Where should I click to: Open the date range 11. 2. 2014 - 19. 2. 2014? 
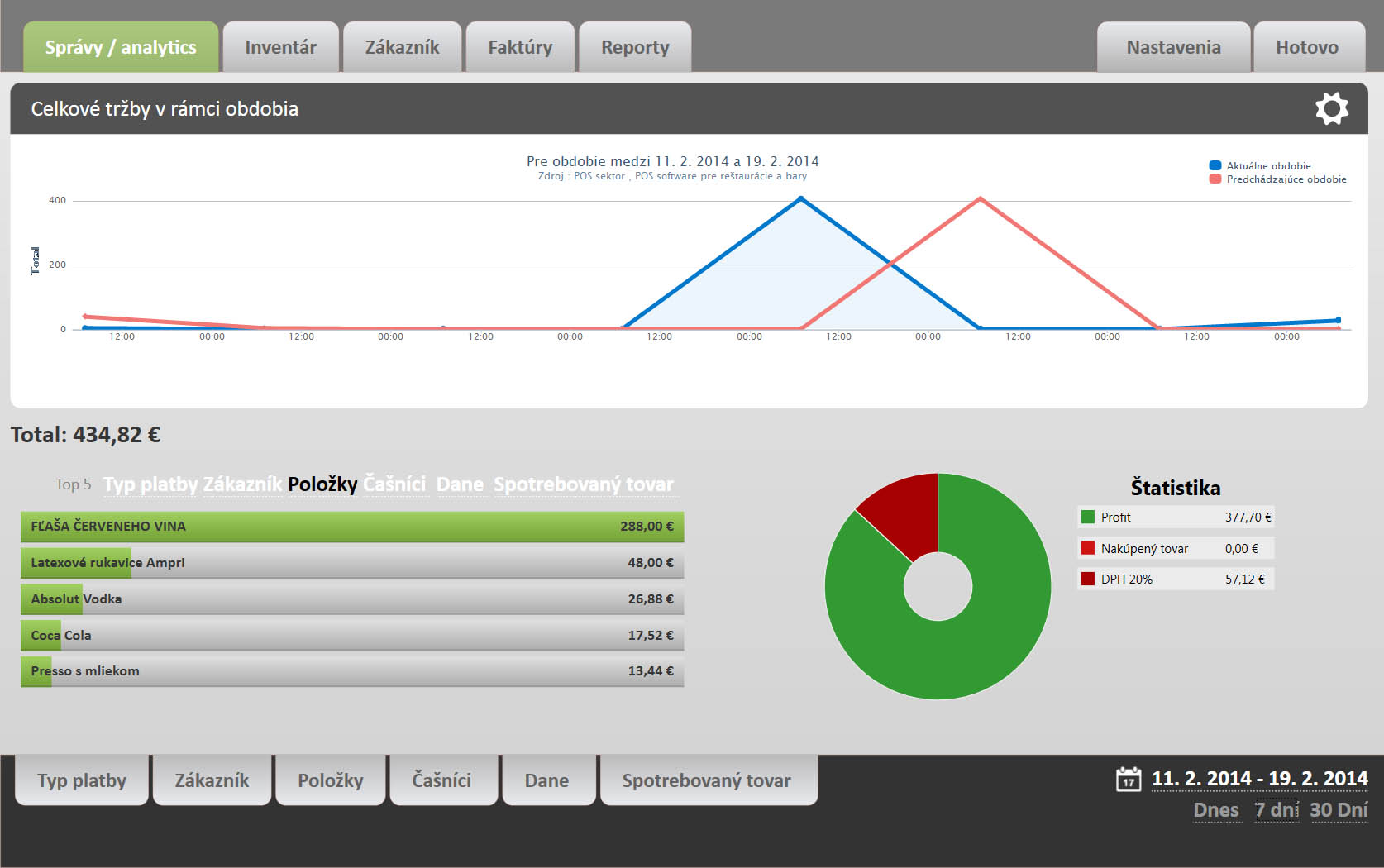pyautogui.click(x=1260, y=779)
